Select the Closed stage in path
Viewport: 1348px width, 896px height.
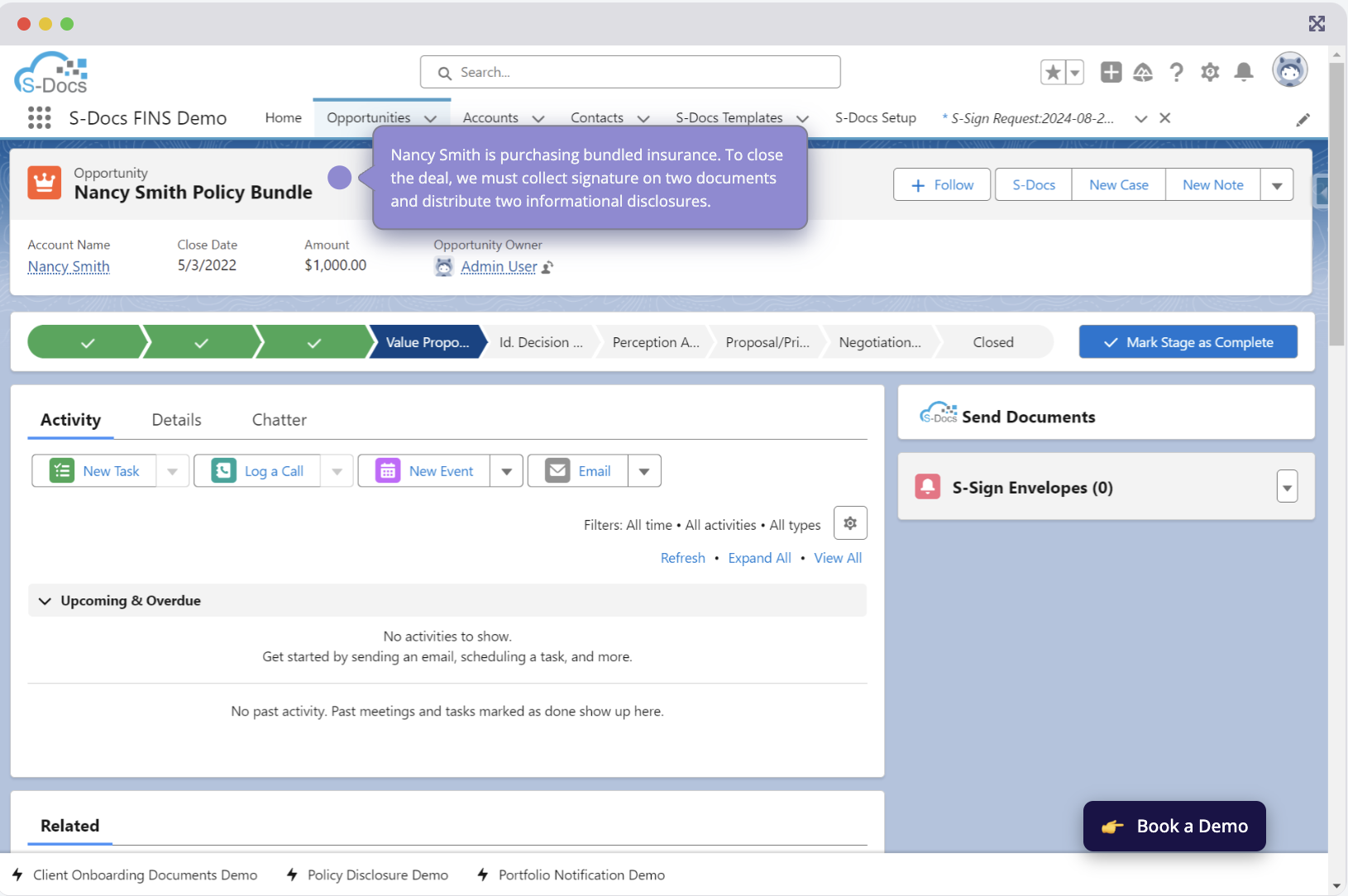pyautogui.click(x=993, y=342)
